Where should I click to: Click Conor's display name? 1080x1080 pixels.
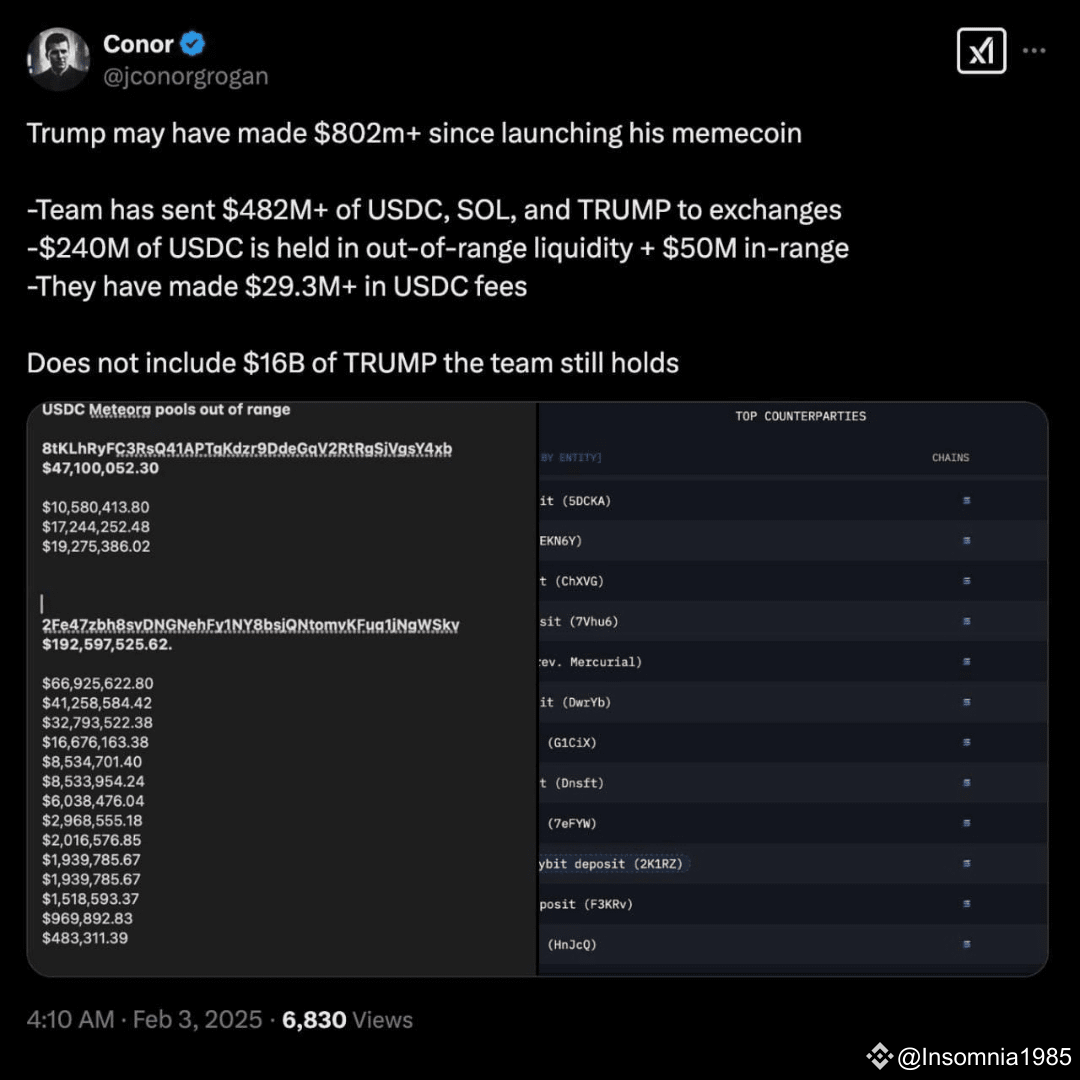point(139,44)
